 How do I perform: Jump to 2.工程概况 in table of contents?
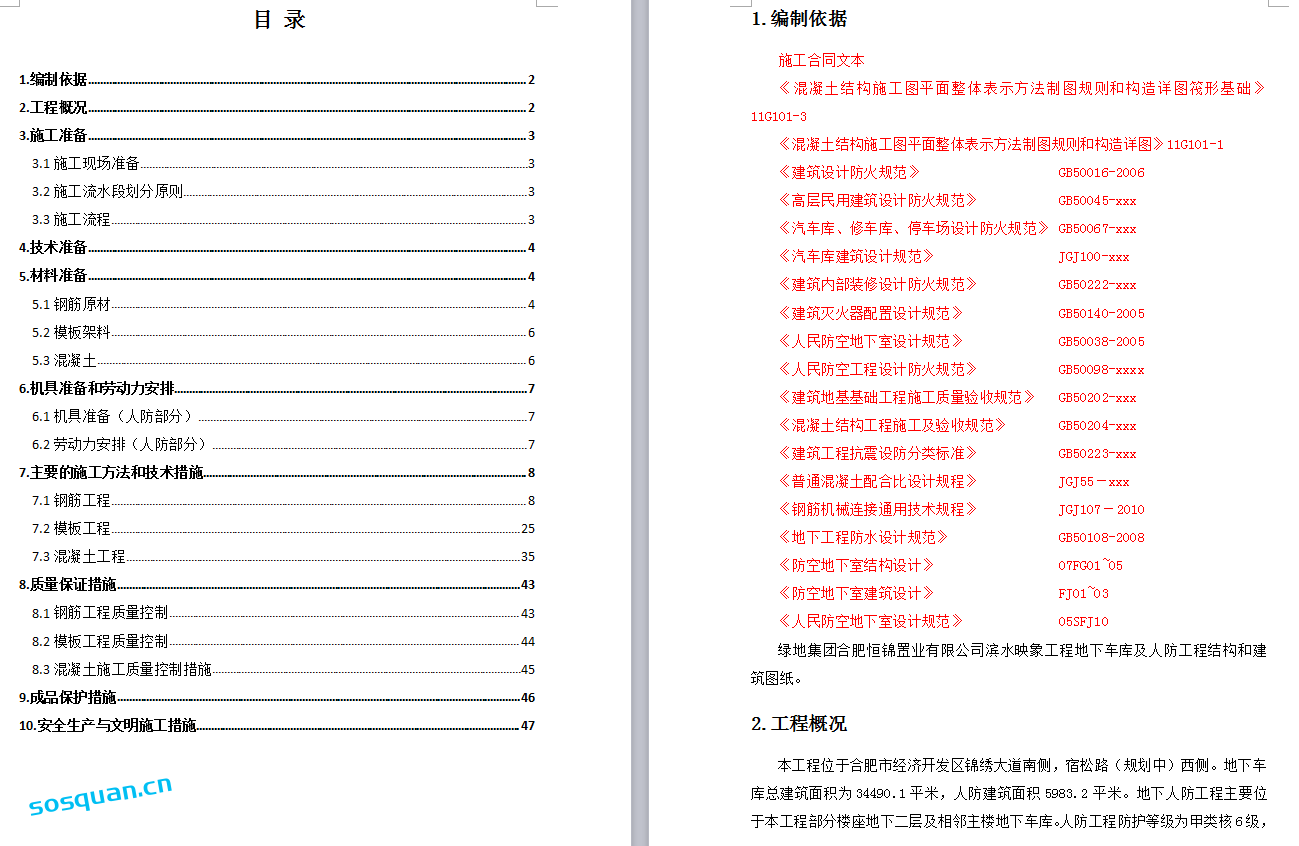click(53, 108)
